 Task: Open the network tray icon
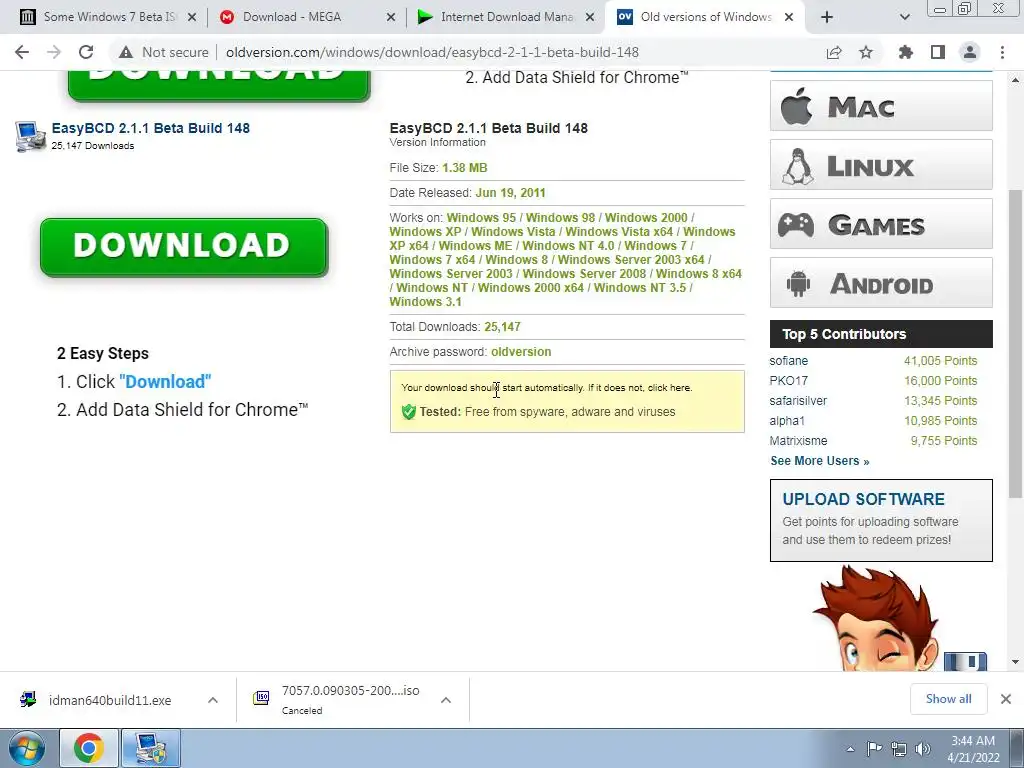click(x=899, y=749)
